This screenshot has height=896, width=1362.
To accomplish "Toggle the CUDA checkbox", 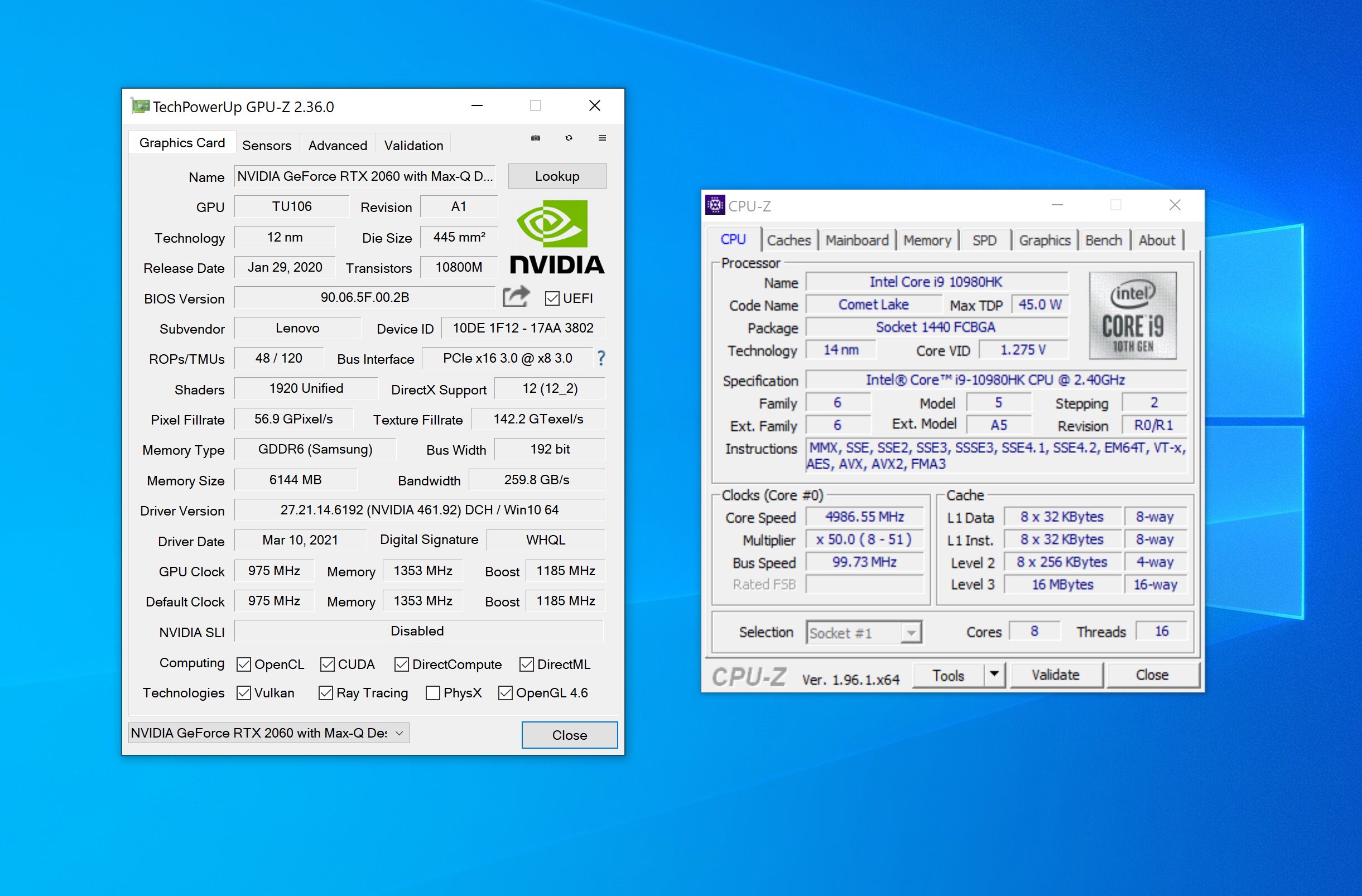I will pos(328,664).
